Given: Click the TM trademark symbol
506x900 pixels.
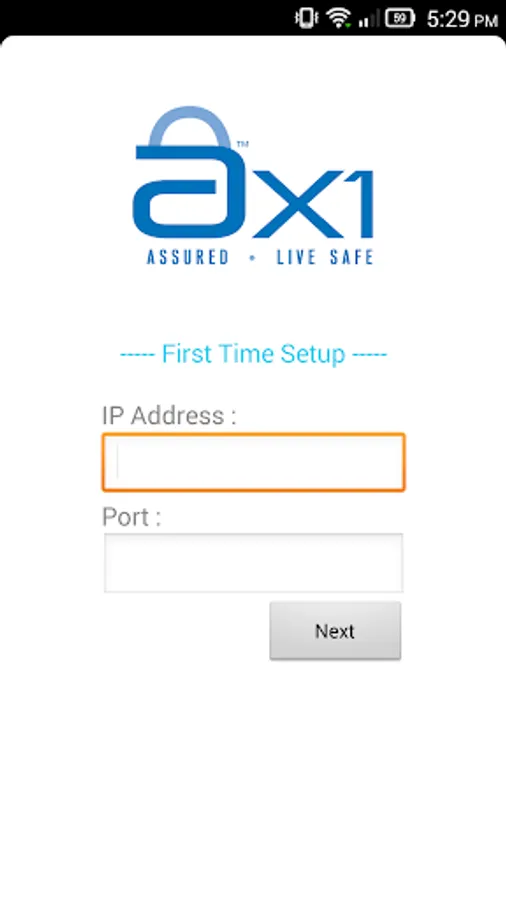Looking at the screenshot, I should point(243,146).
